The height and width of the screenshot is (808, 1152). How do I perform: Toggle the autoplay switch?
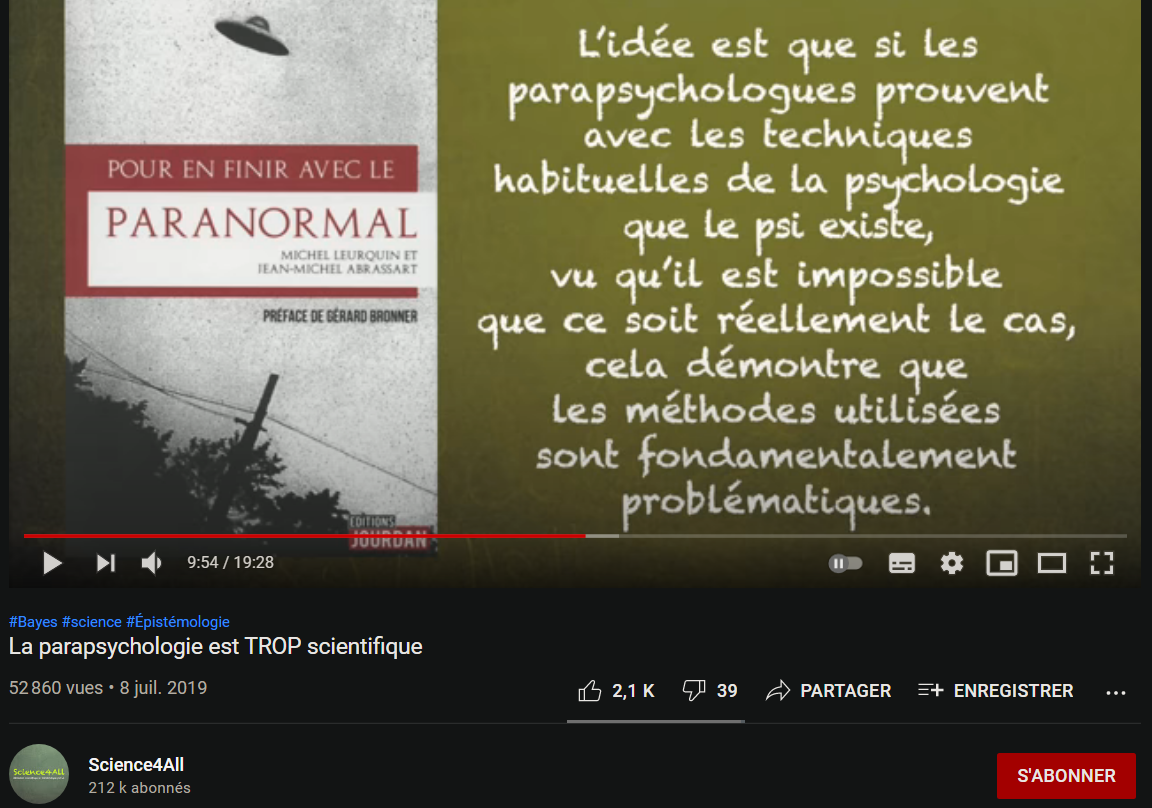click(x=845, y=563)
